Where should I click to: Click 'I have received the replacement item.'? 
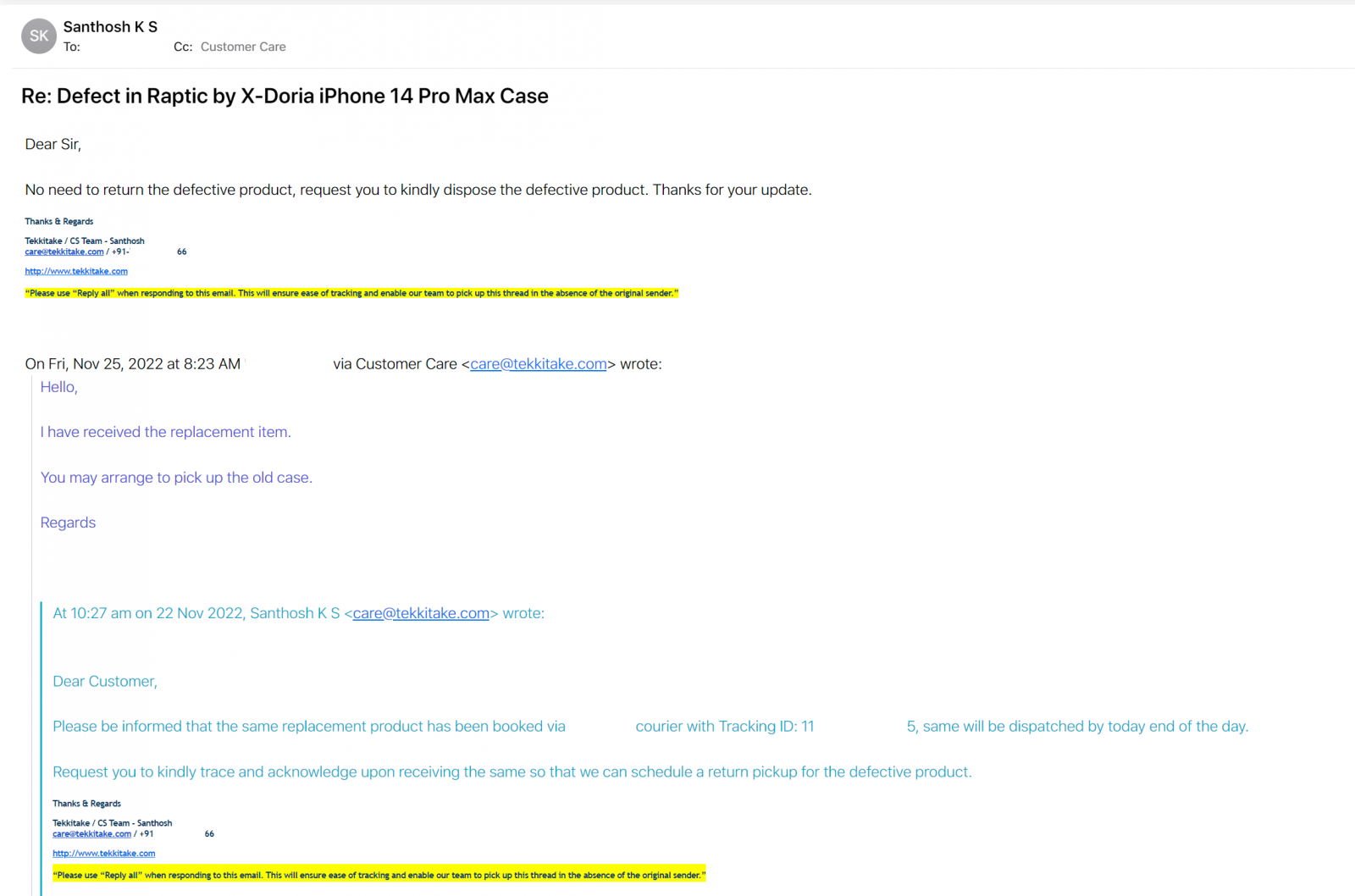click(166, 432)
